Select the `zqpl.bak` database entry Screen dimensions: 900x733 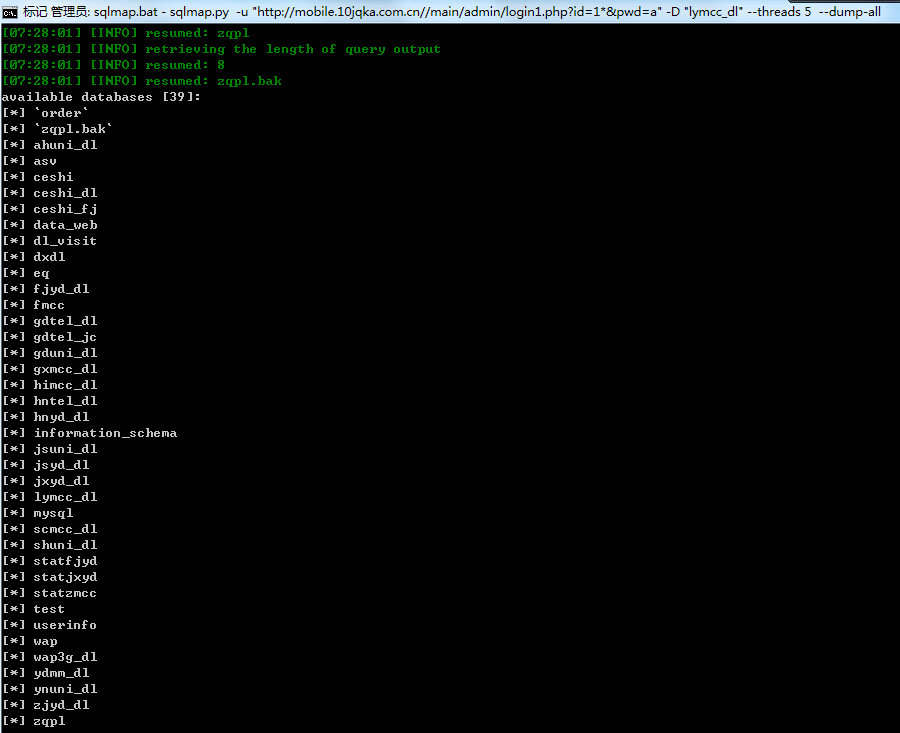point(57,129)
